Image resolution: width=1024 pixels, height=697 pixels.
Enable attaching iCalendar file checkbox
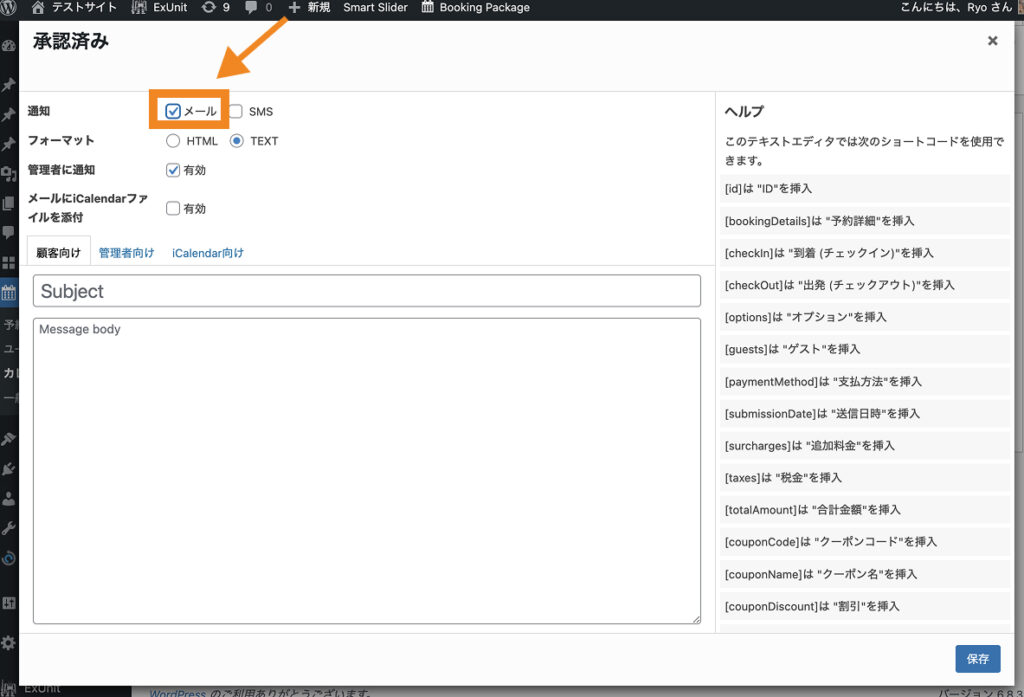(173, 209)
